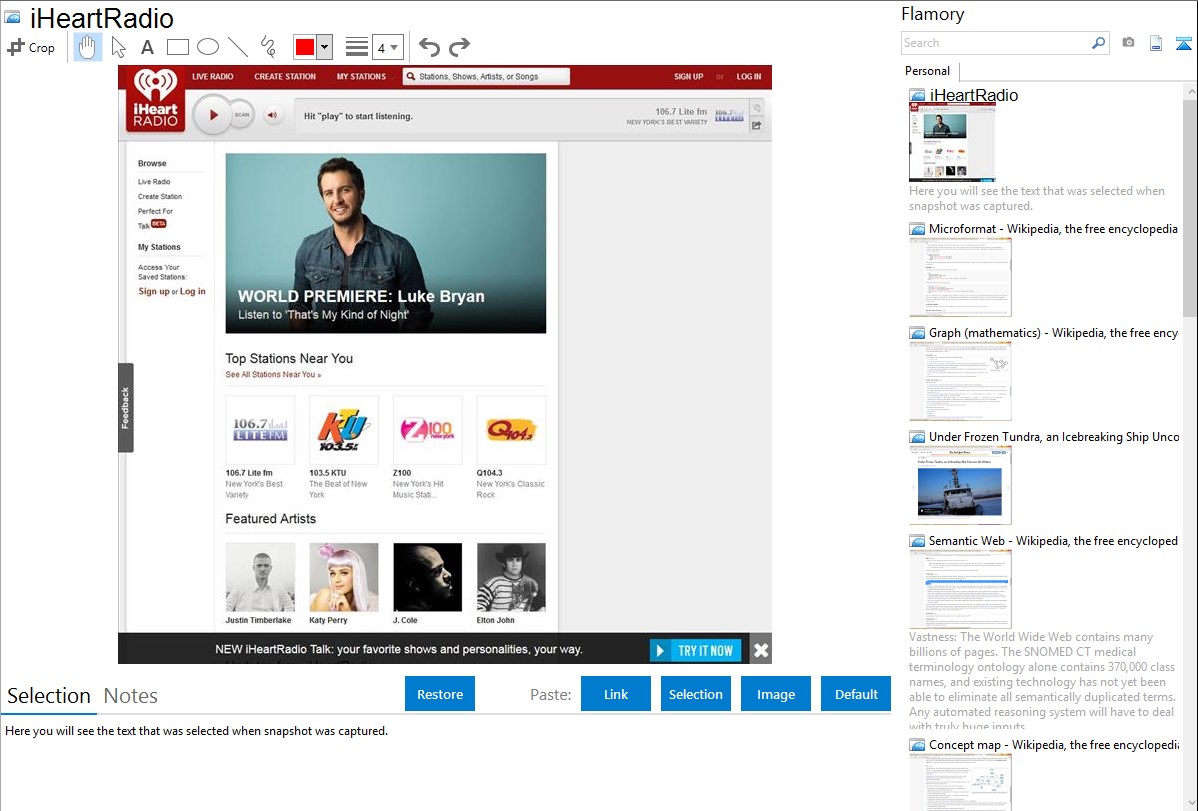Undo the last annotation
The image size is (1198, 811).
tap(429, 47)
